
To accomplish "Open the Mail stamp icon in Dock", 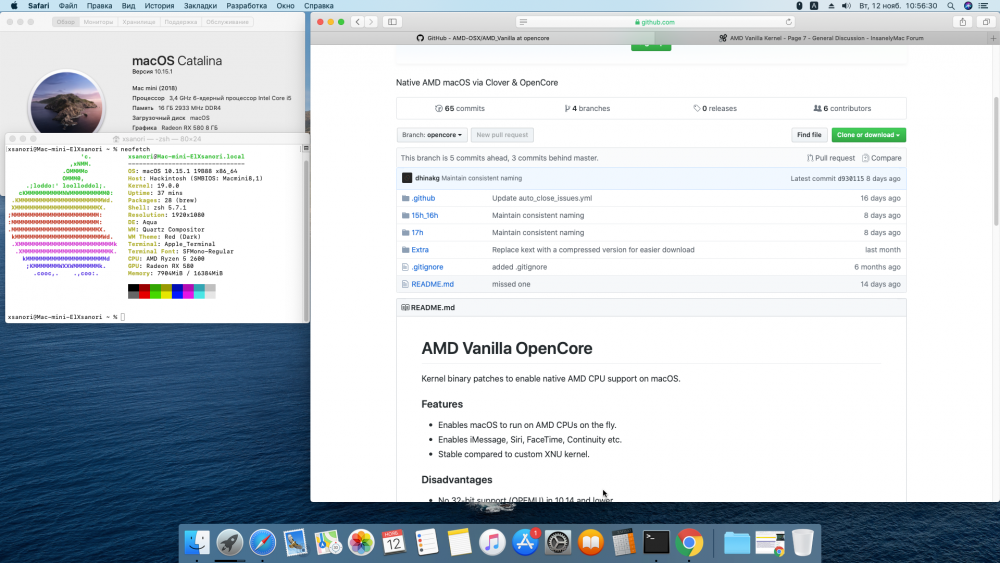I will point(295,543).
